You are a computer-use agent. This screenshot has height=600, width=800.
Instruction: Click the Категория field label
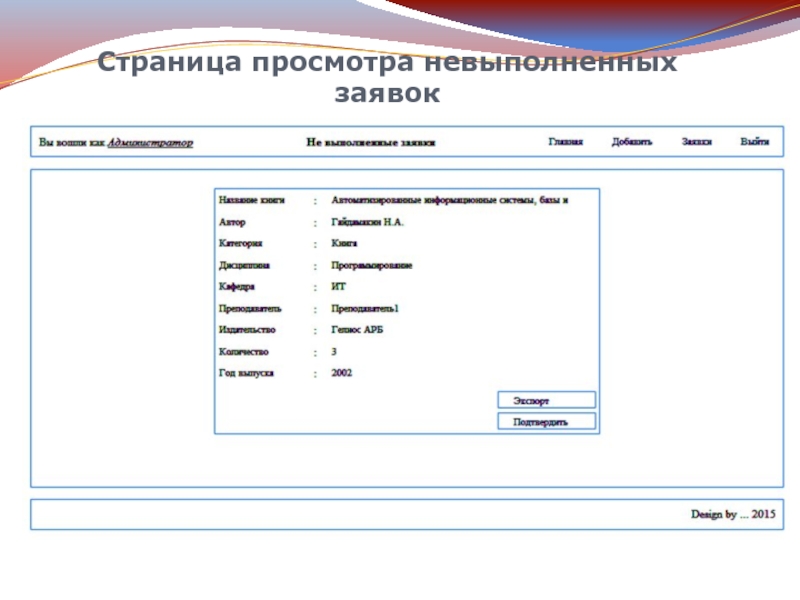tap(240, 243)
